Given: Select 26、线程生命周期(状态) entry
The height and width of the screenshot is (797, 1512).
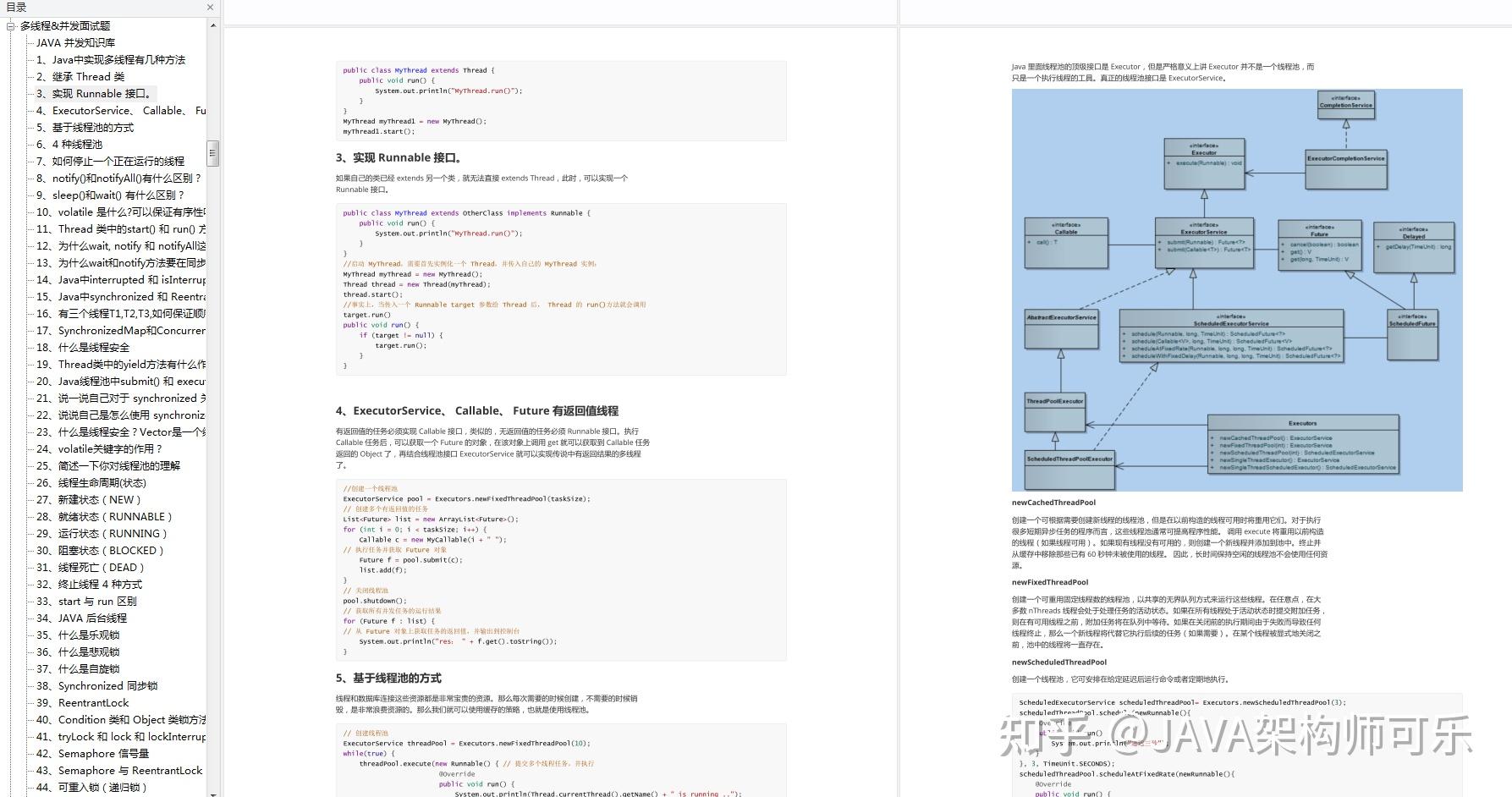Looking at the screenshot, I should [x=91, y=483].
